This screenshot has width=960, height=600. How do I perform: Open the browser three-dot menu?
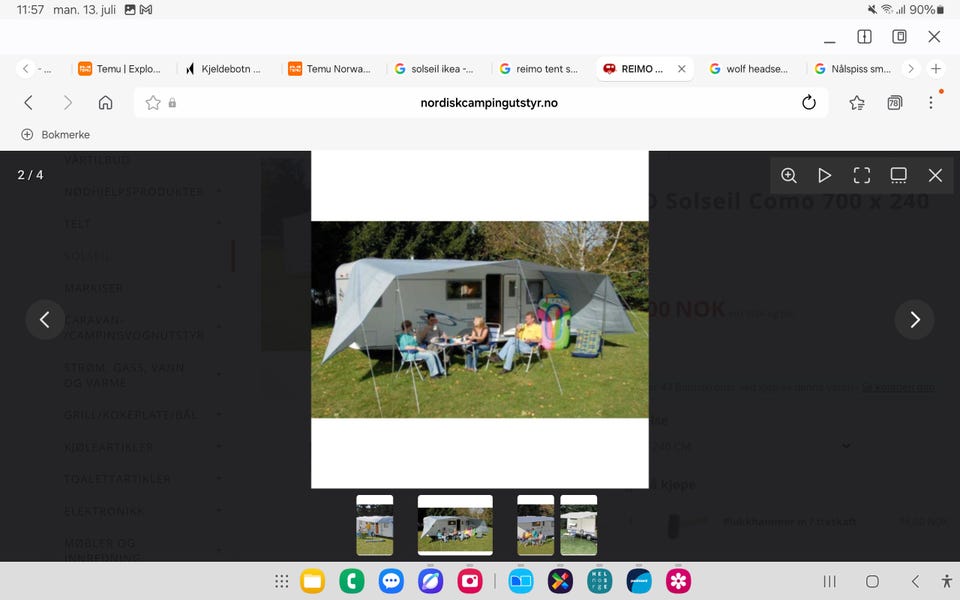pos(931,103)
